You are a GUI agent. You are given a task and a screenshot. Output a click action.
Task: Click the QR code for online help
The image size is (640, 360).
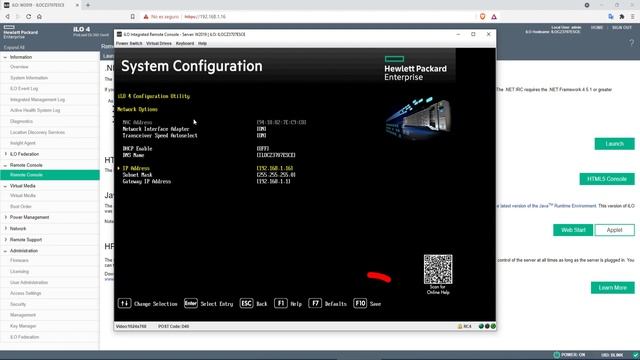point(438,269)
